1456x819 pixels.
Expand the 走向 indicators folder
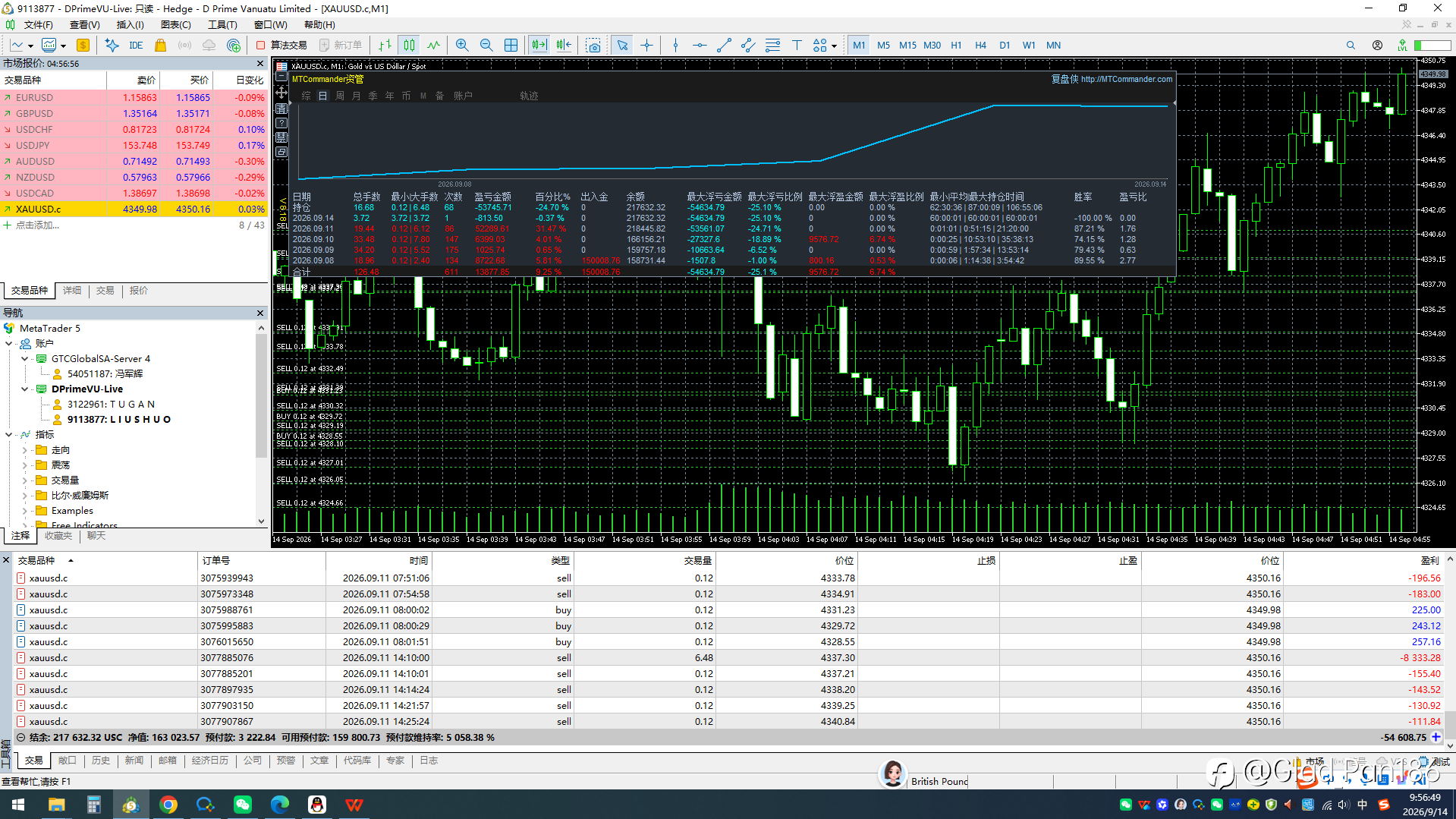[x=25, y=450]
